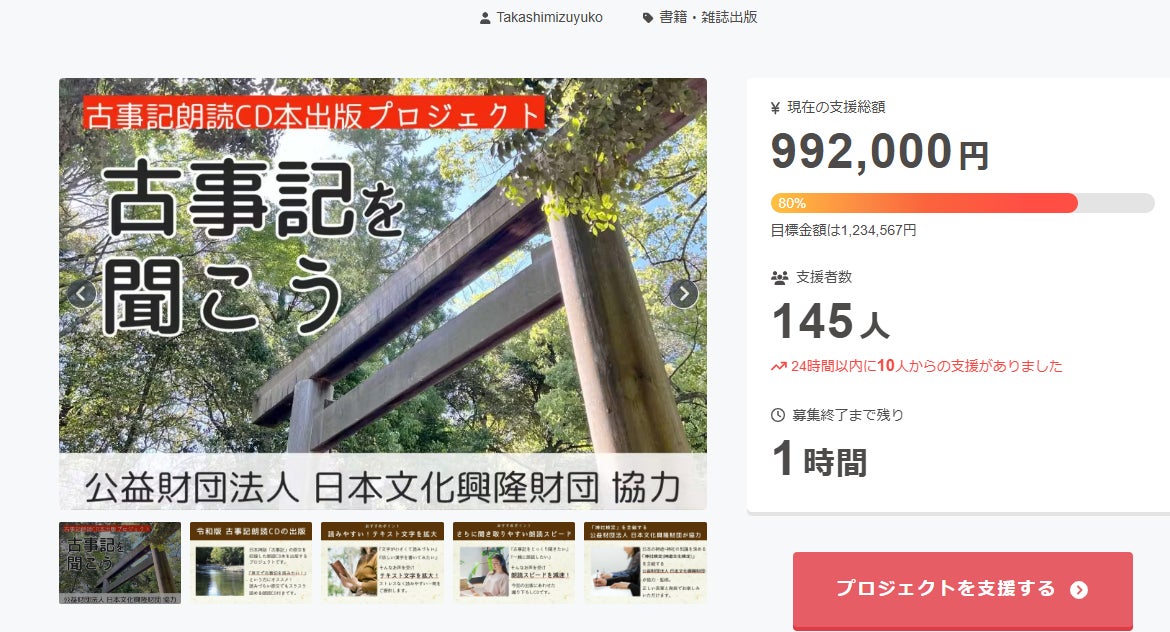This screenshot has height=632, width=1170.
Task: Click the trending arrow icon by 24時間以内
Action: click(779, 366)
